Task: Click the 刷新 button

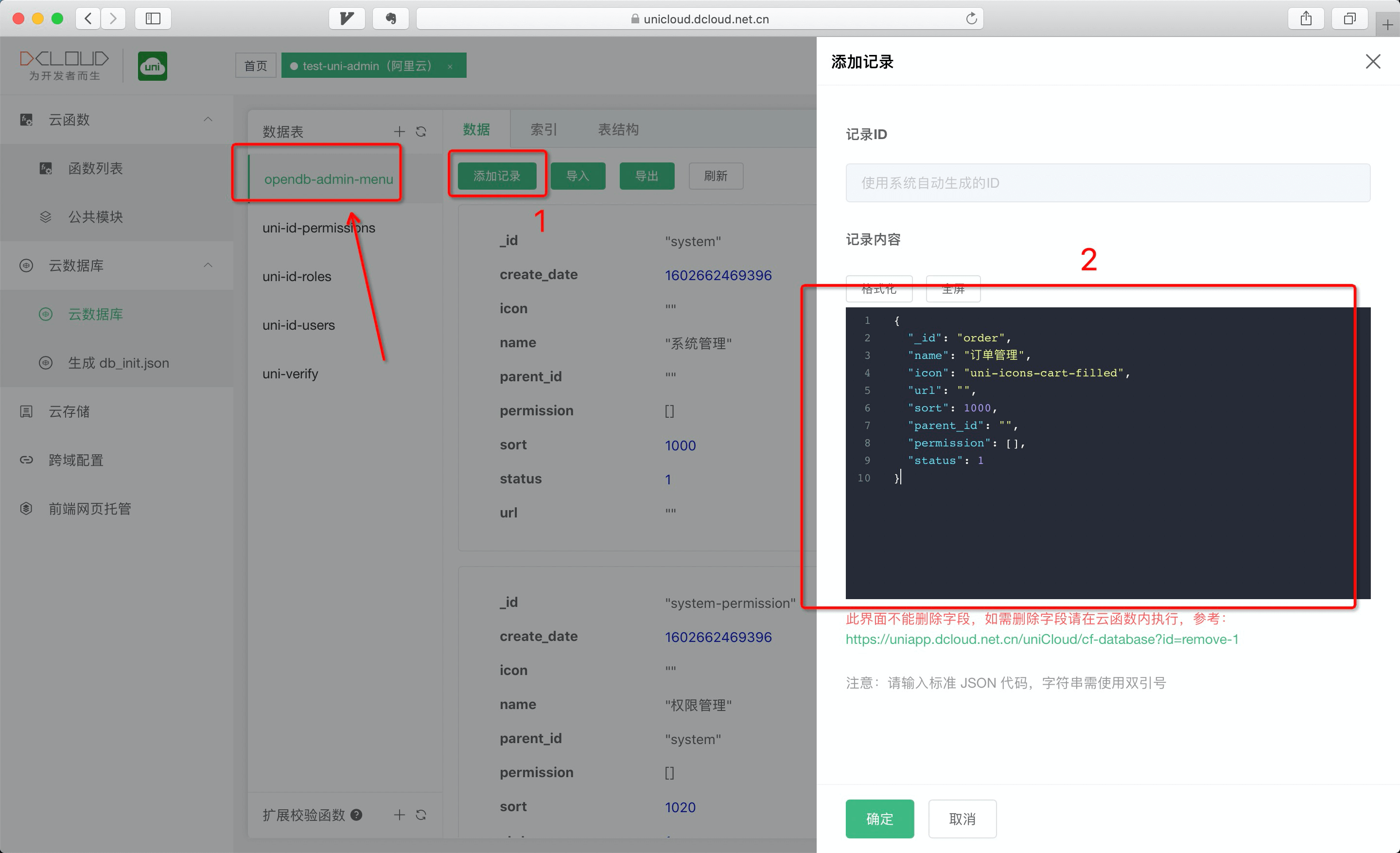Action: [x=716, y=176]
